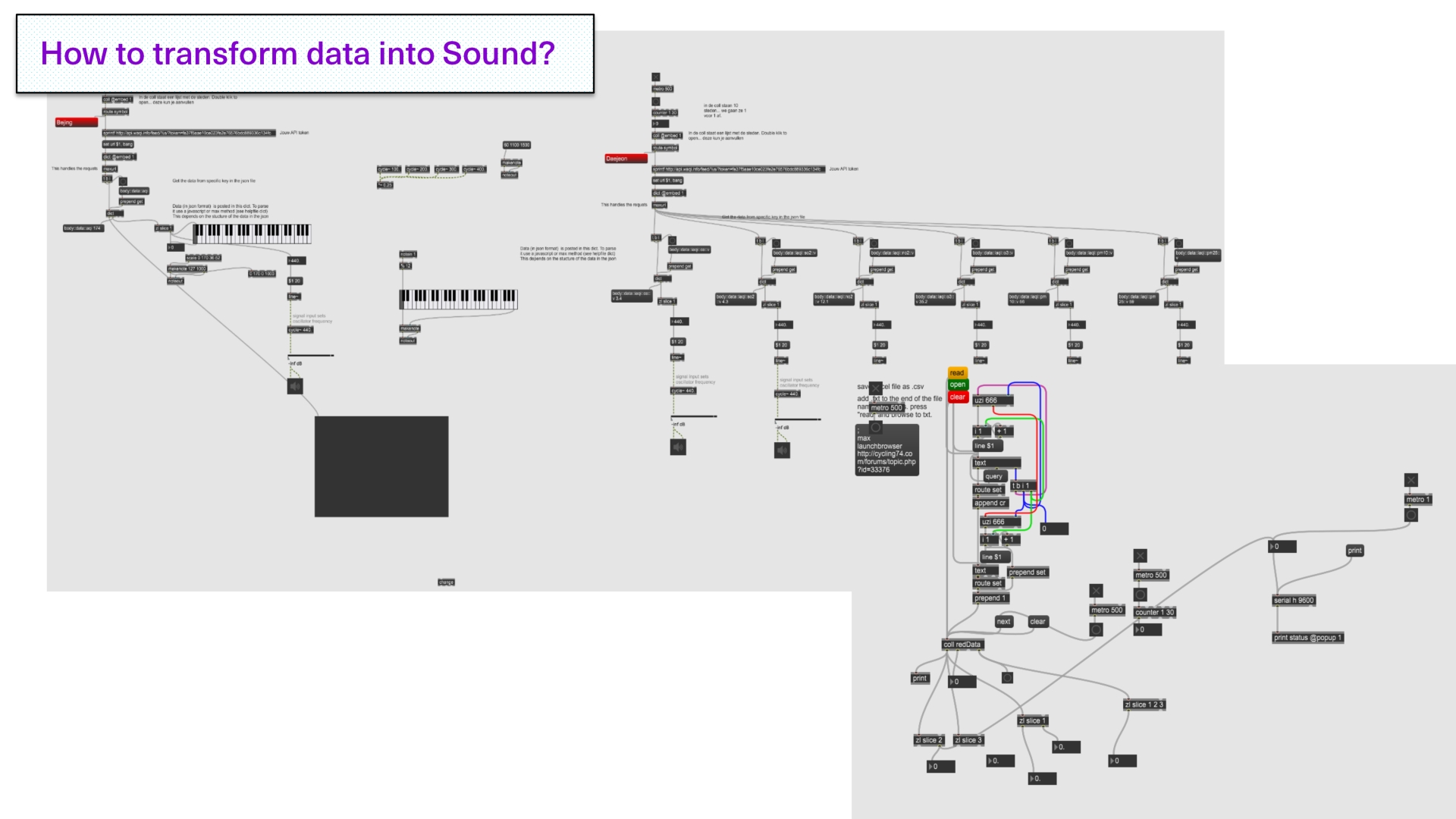Click the next message above coll redData

pos(1003,622)
